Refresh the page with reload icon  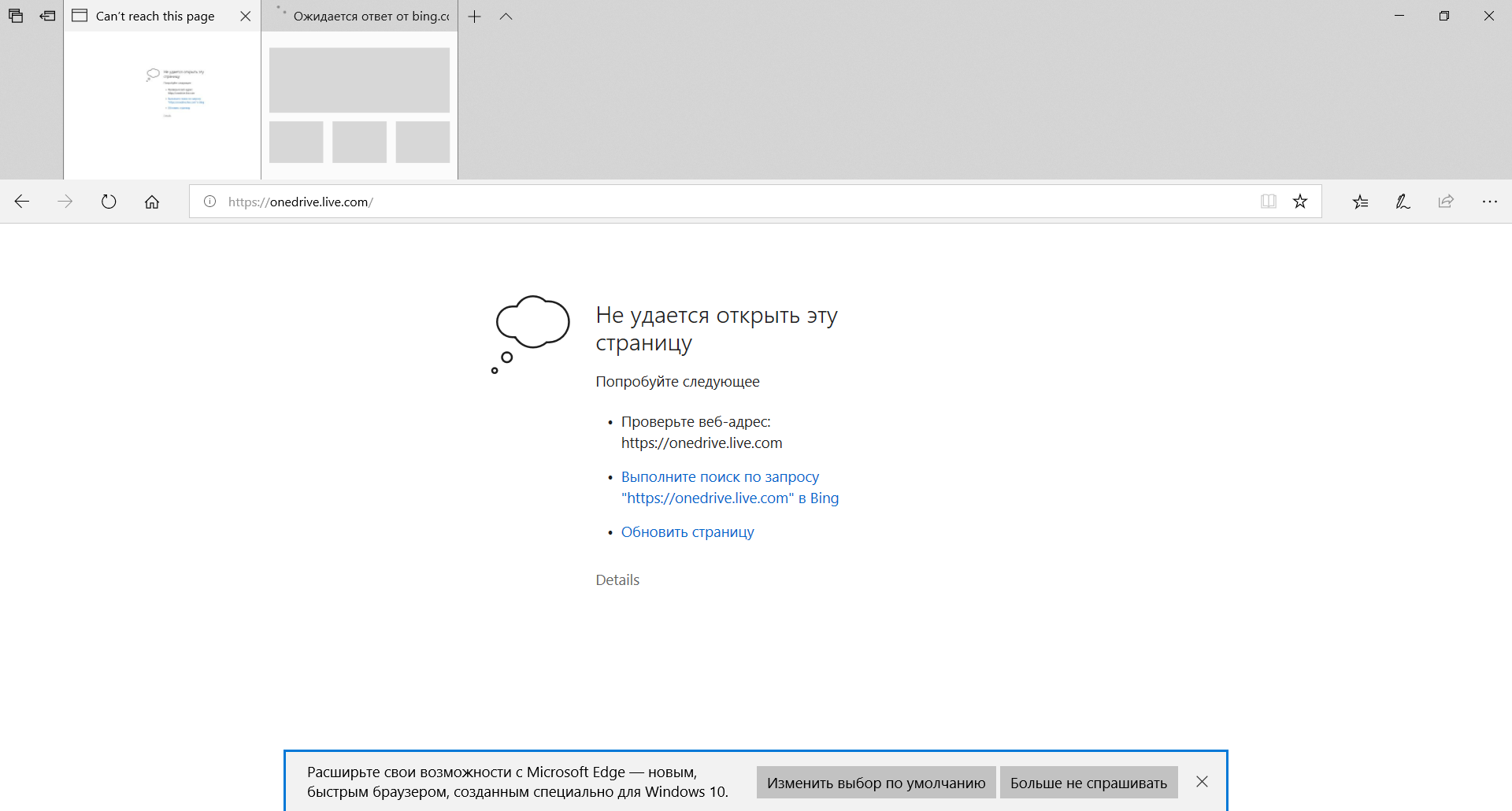click(x=109, y=202)
